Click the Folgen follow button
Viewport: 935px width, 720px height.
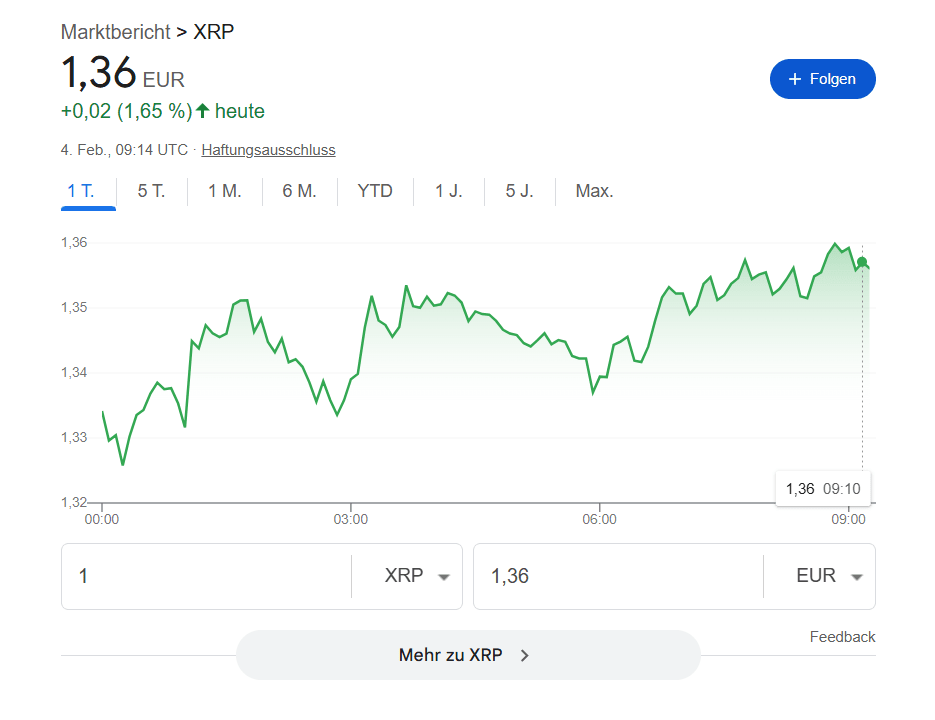pos(822,79)
